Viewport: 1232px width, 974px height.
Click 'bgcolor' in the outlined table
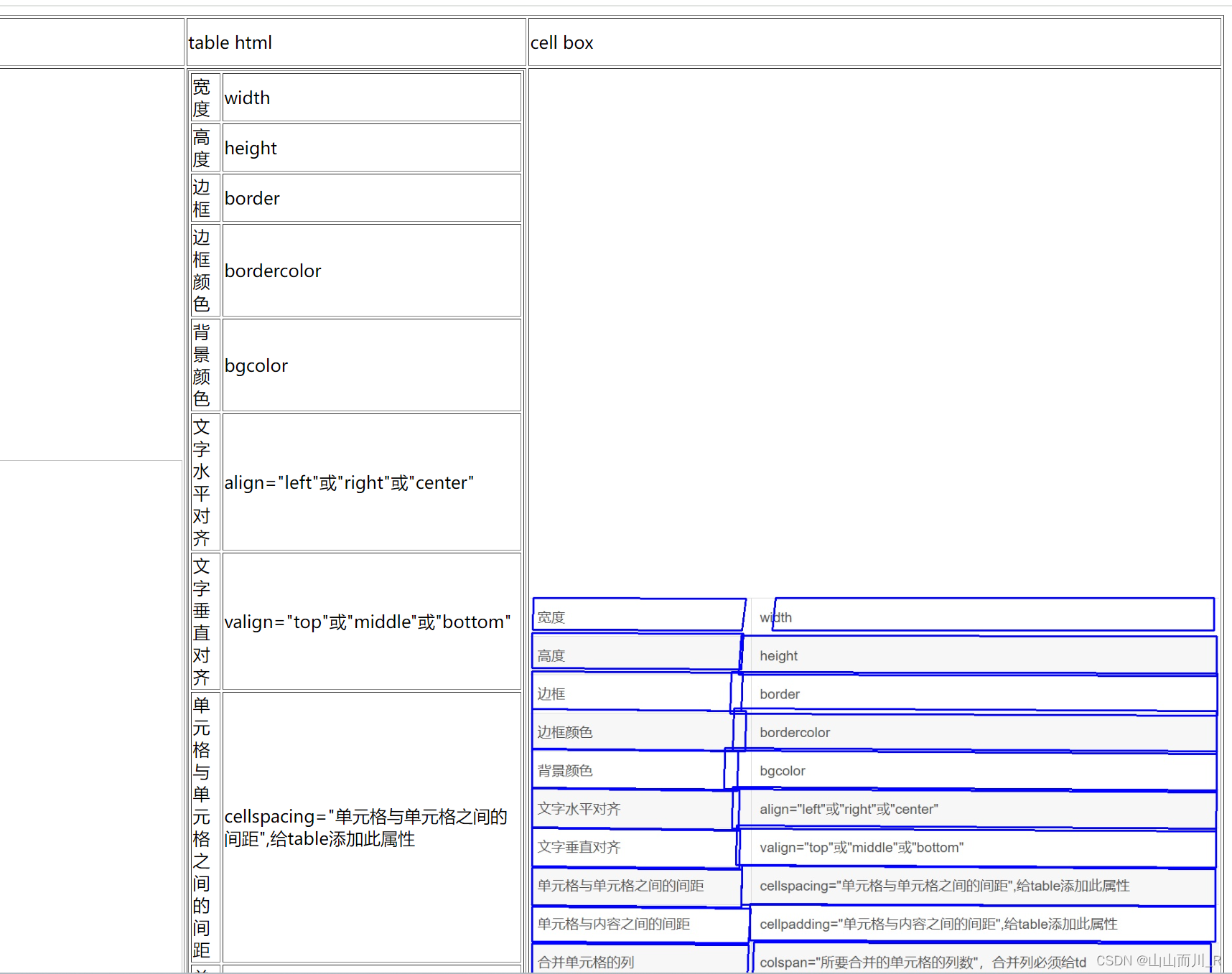tap(783, 771)
